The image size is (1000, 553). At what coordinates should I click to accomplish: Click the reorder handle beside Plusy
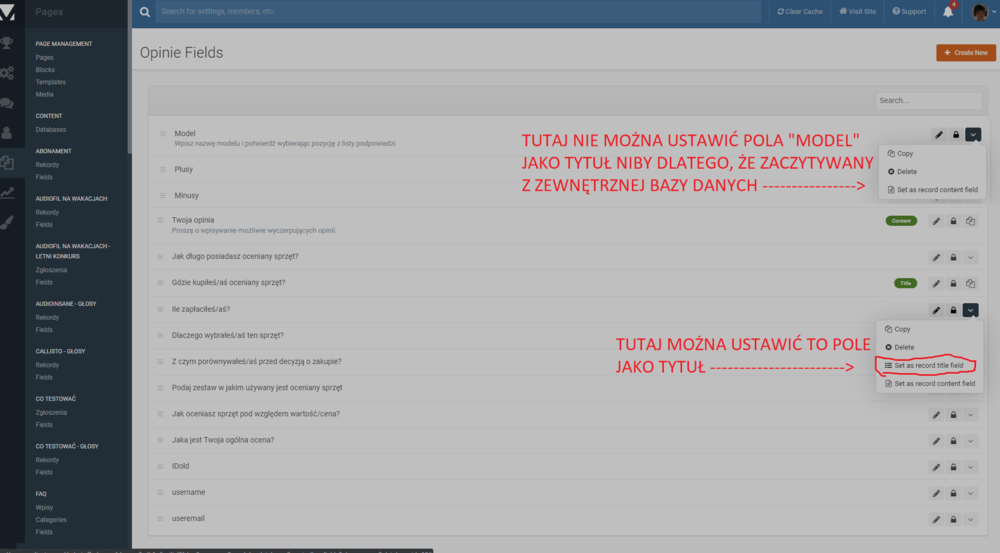(x=163, y=170)
